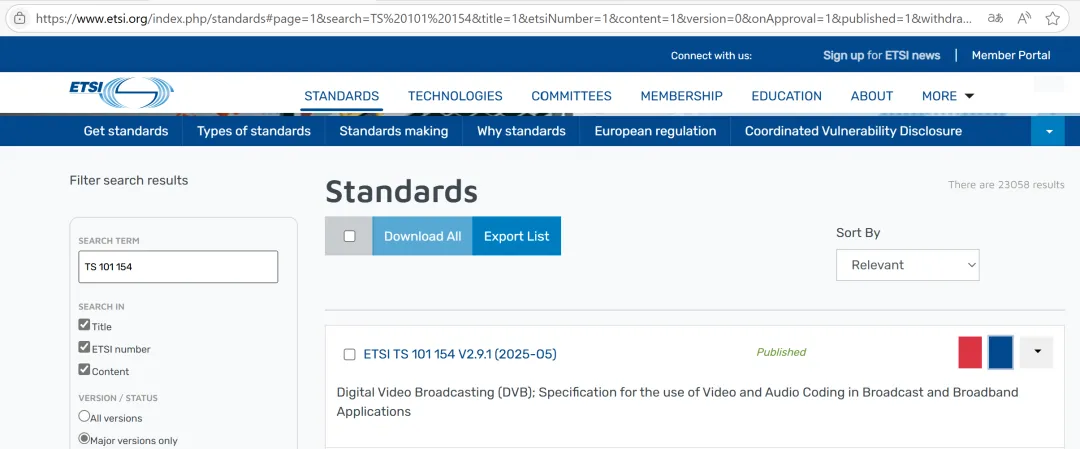The height and width of the screenshot is (449, 1080).
Task: Select the All versions radio button
Action: pyautogui.click(x=85, y=416)
